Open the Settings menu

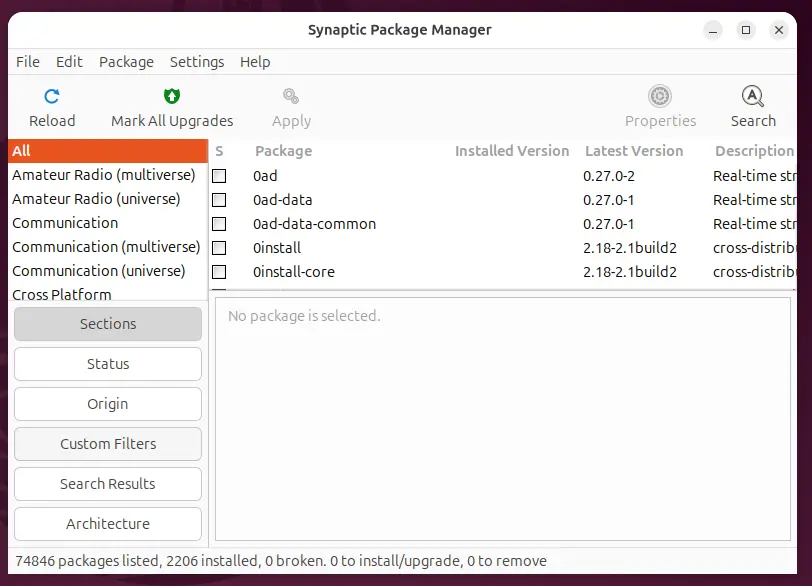tap(196, 62)
